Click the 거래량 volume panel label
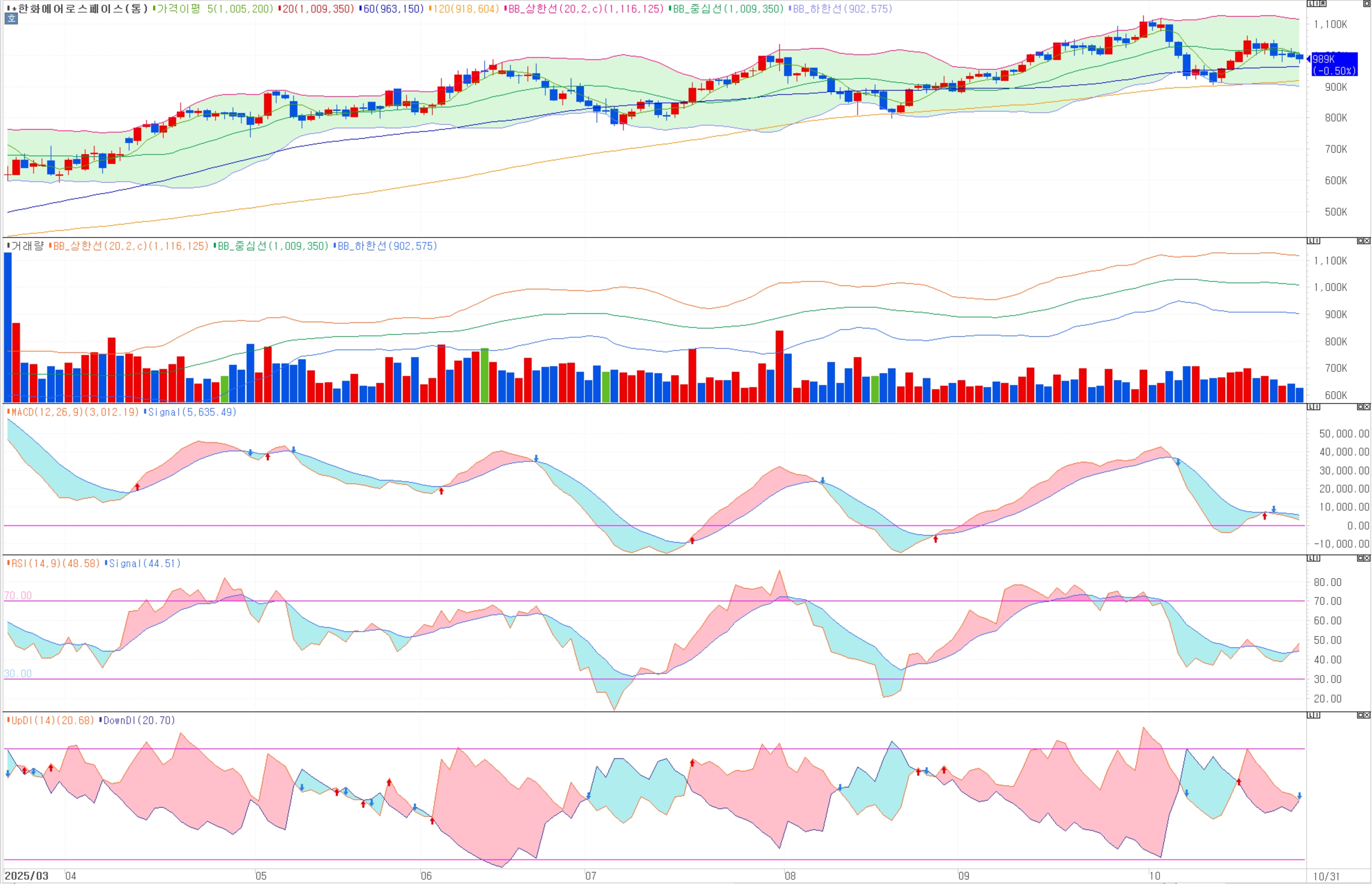The image size is (1372, 884). click(27, 246)
